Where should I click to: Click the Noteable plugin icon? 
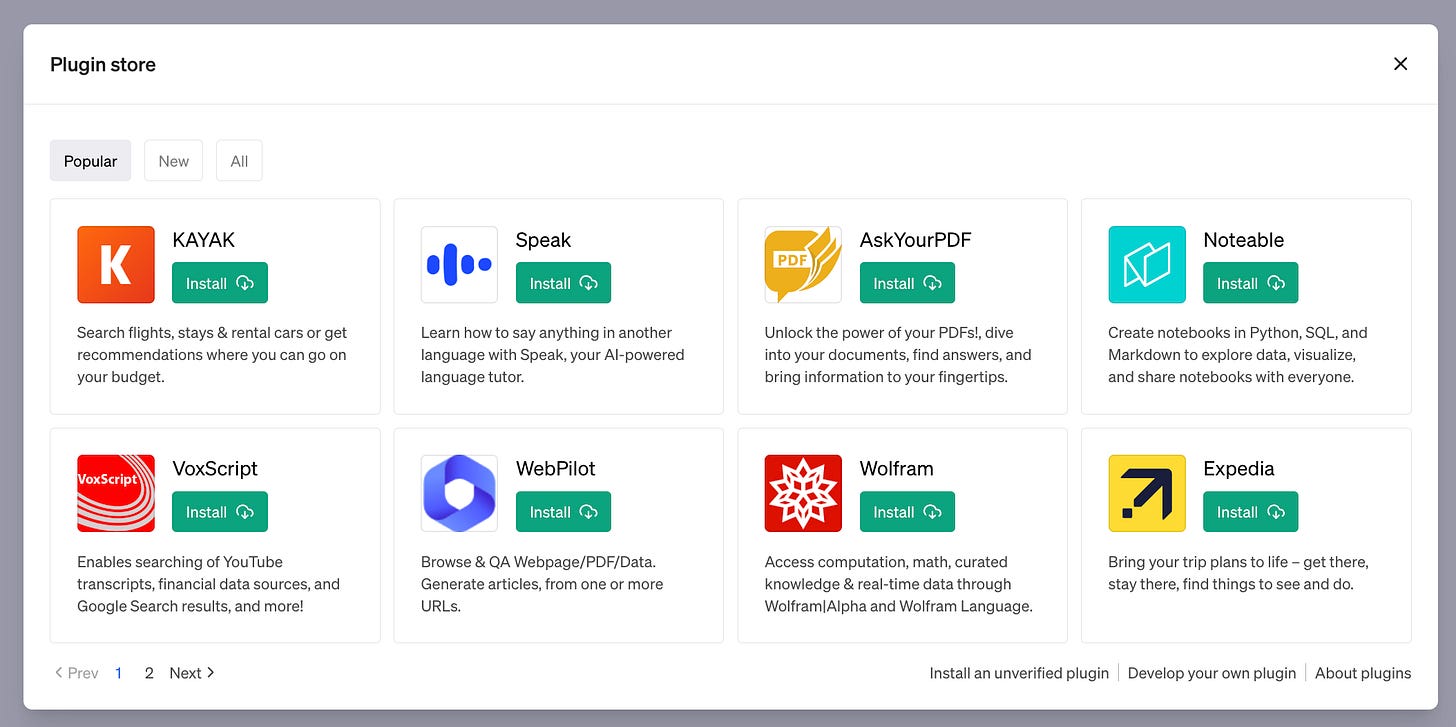point(1147,264)
